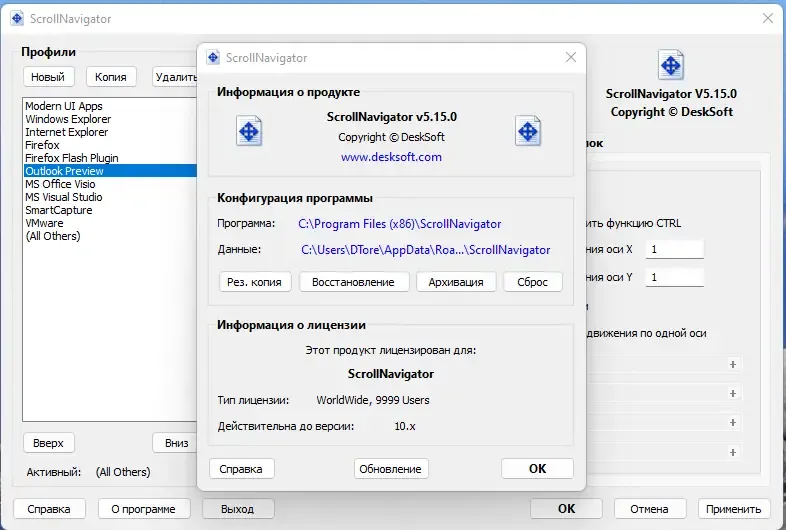Click the Y axis value field
The width and height of the screenshot is (786, 530).
(675, 277)
